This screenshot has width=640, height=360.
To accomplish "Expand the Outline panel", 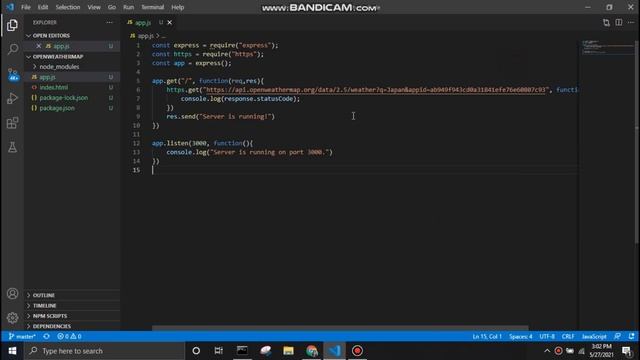I will (72, 295).
